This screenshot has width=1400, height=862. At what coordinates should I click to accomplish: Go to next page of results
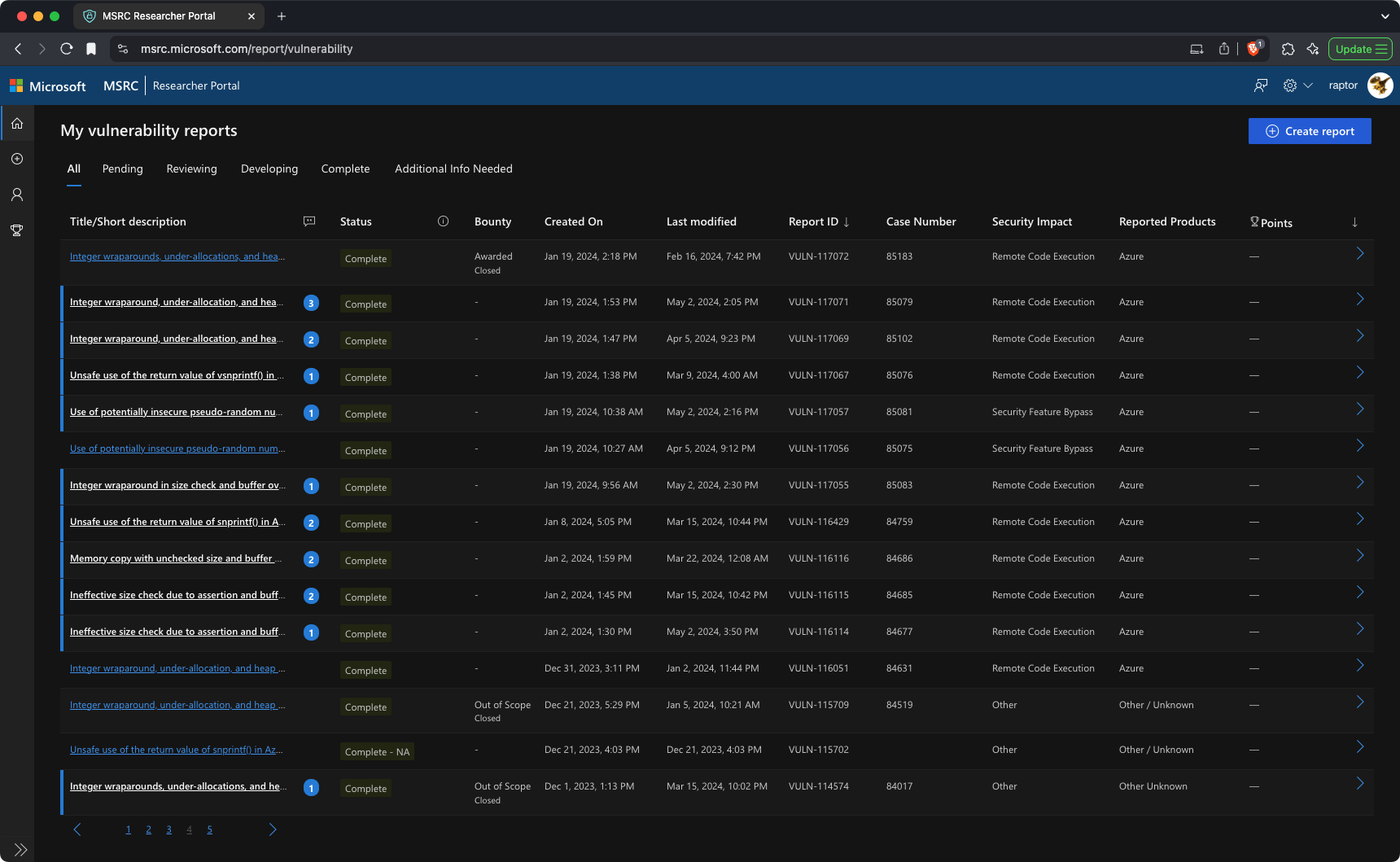[273, 829]
